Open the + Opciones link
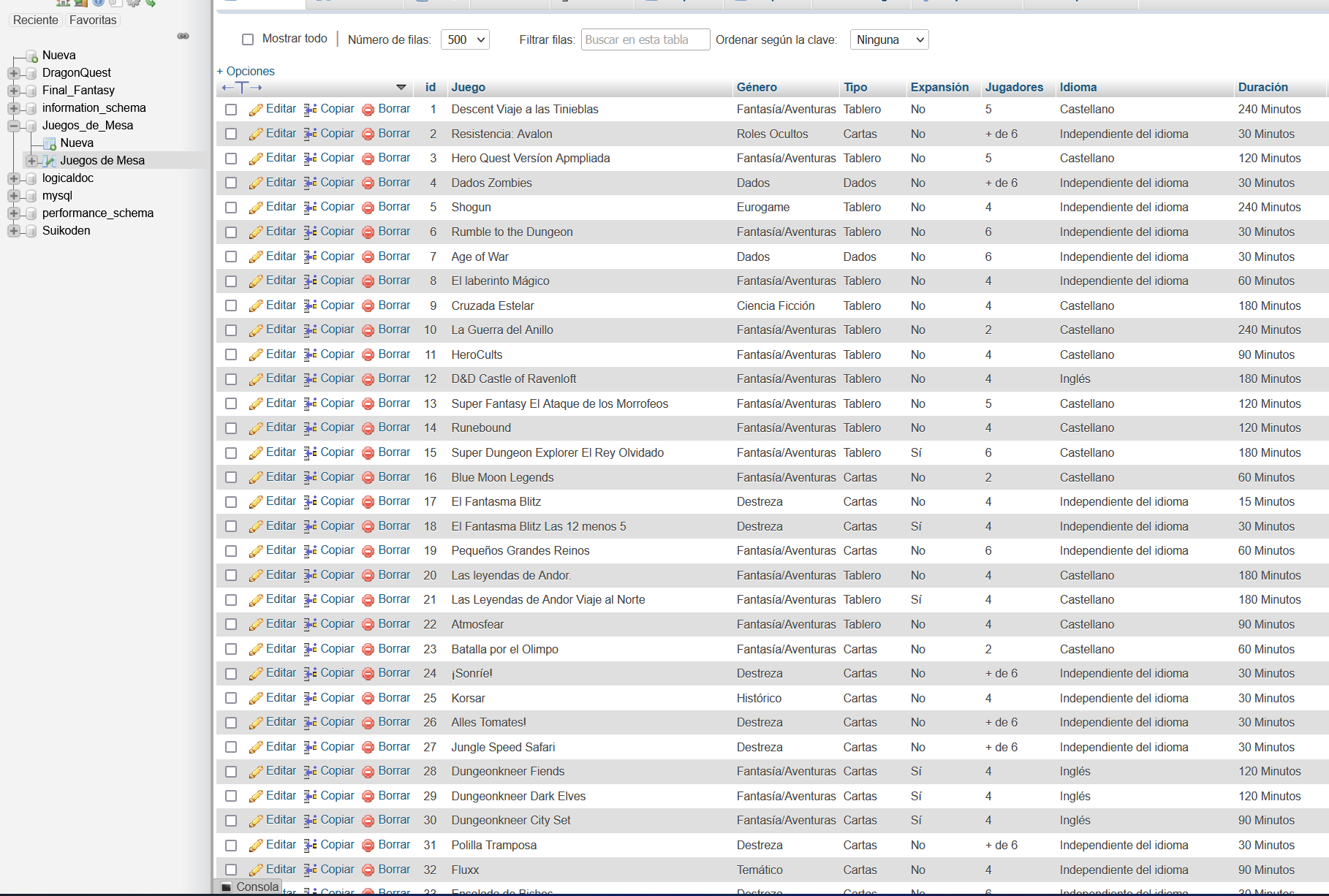The image size is (1329, 896). coord(246,71)
